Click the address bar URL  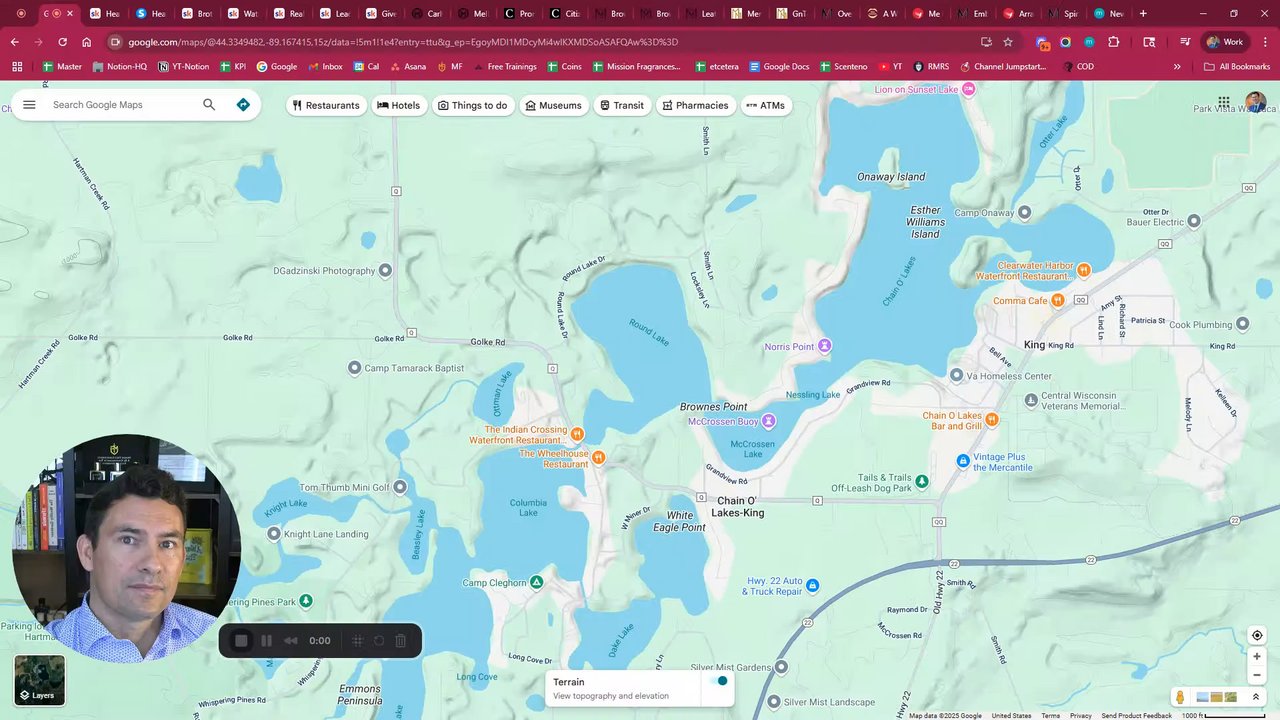[x=403, y=42]
